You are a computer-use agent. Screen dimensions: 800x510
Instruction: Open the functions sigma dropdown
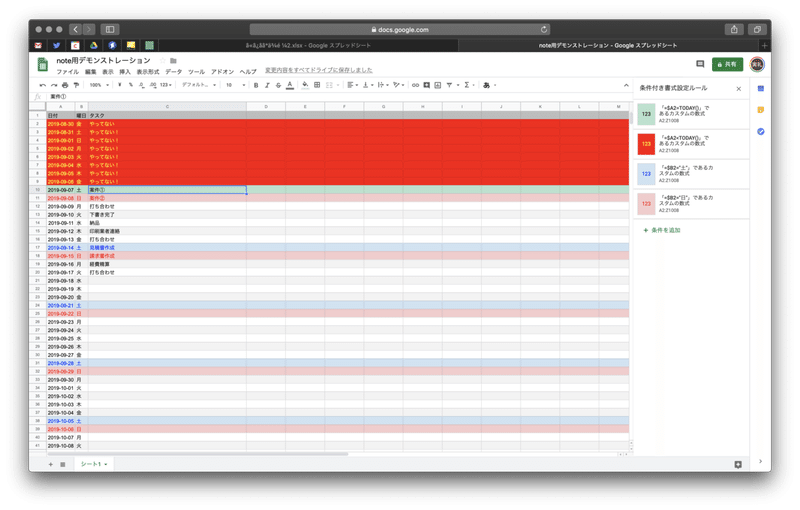point(469,85)
